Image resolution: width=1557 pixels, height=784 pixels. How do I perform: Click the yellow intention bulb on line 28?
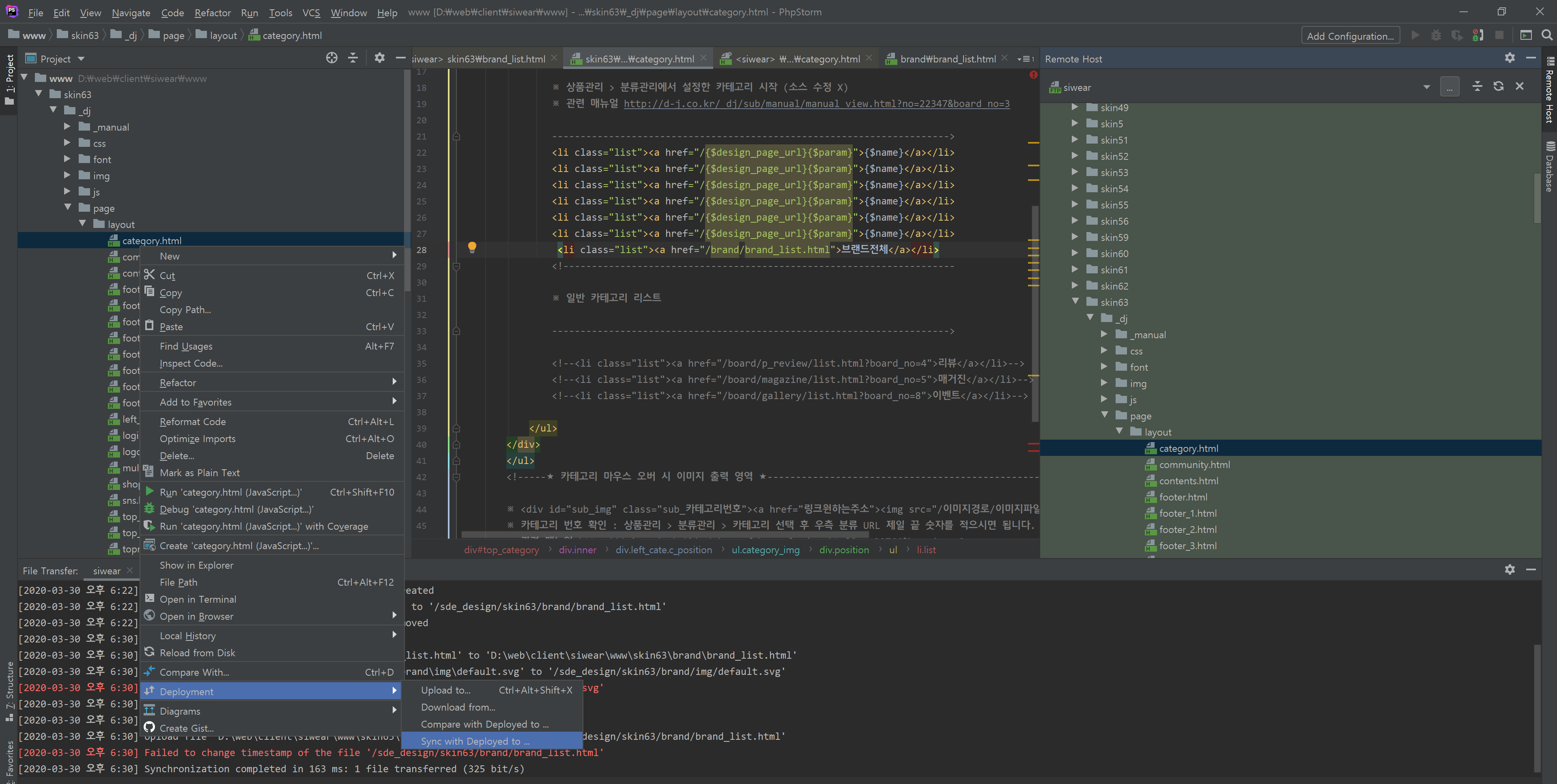[x=472, y=247]
